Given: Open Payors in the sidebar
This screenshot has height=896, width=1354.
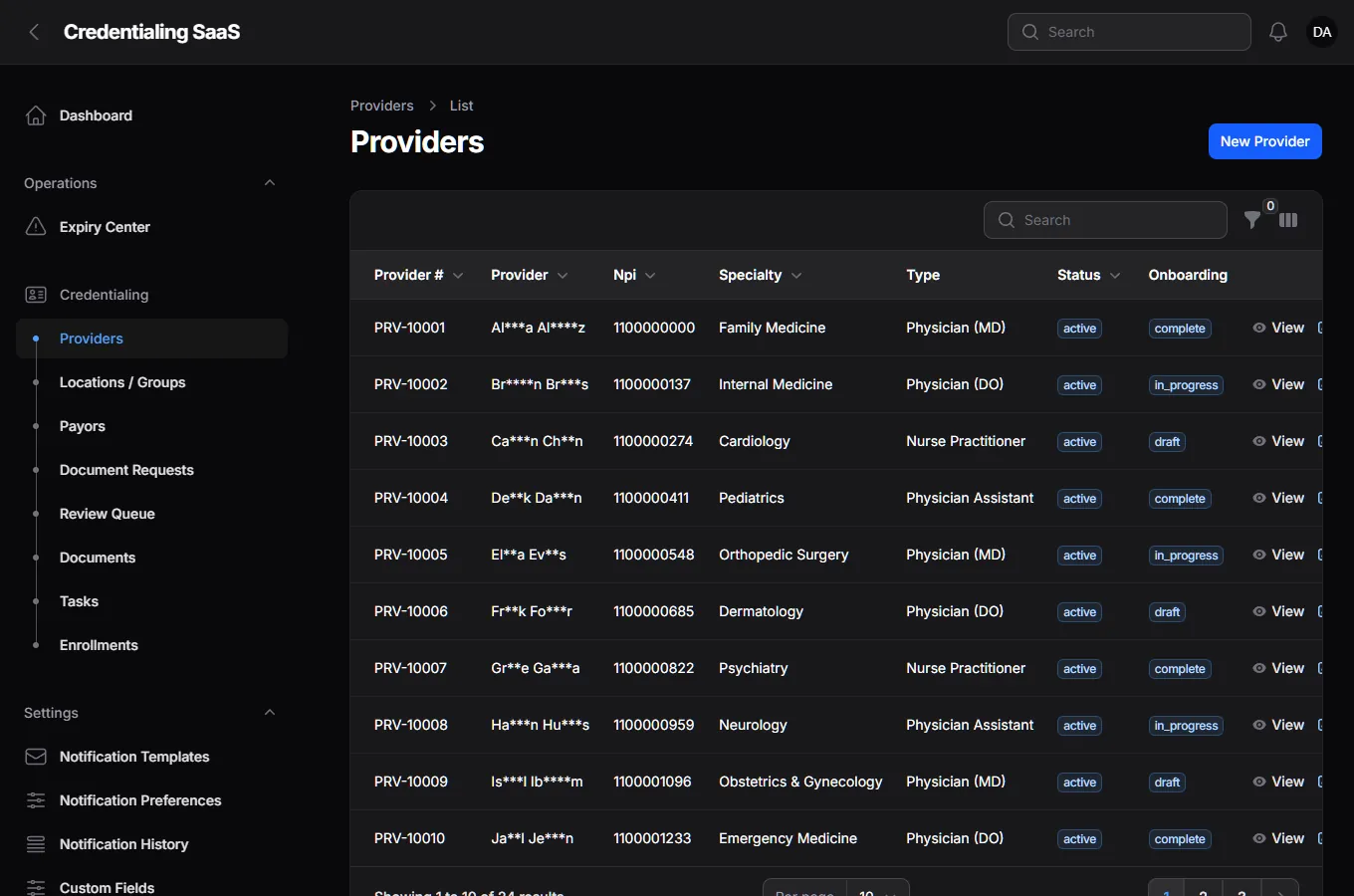Looking at the screenshot, I should (x=151, y=426).
